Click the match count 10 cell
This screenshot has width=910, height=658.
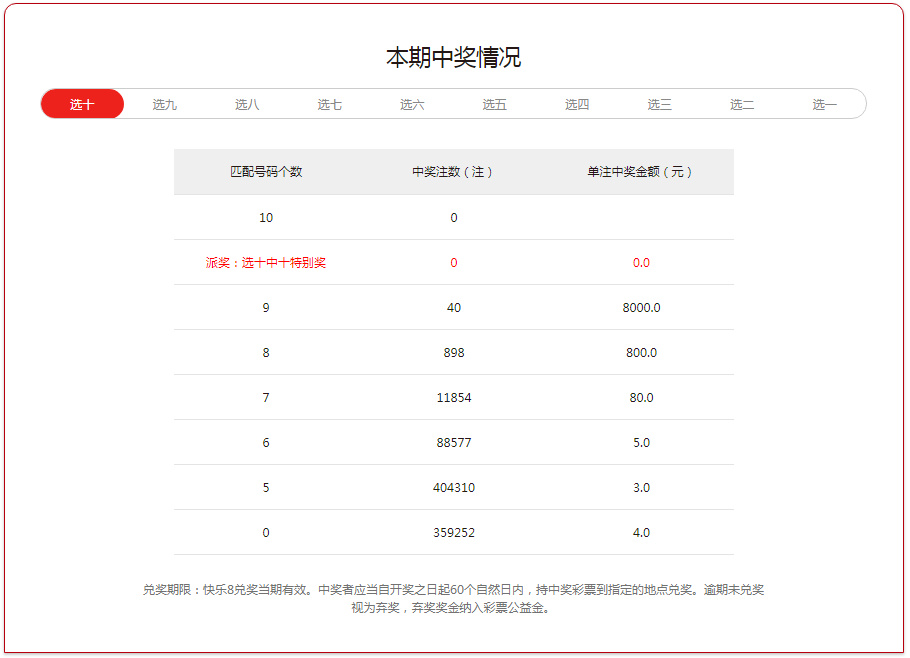pos(266,218)
